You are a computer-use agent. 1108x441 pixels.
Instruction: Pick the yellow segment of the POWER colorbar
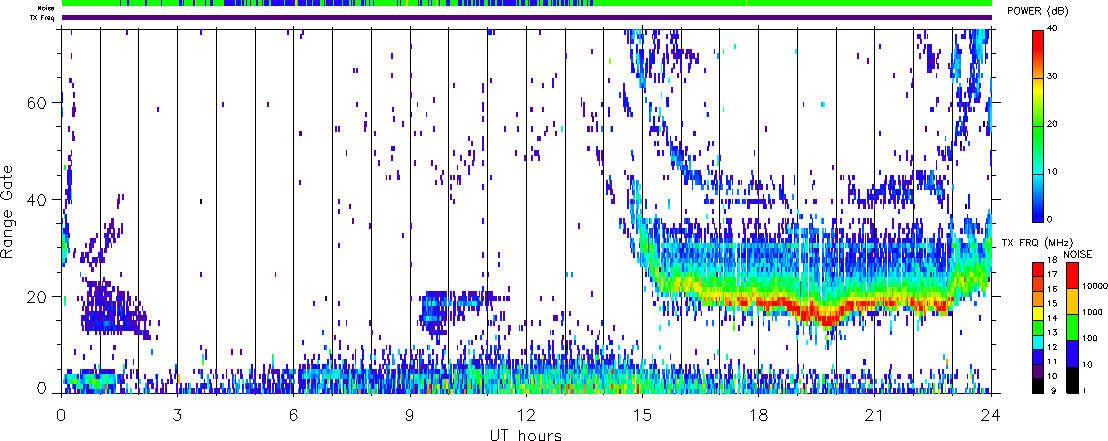pyautogui.click(x=1040, y=90)
